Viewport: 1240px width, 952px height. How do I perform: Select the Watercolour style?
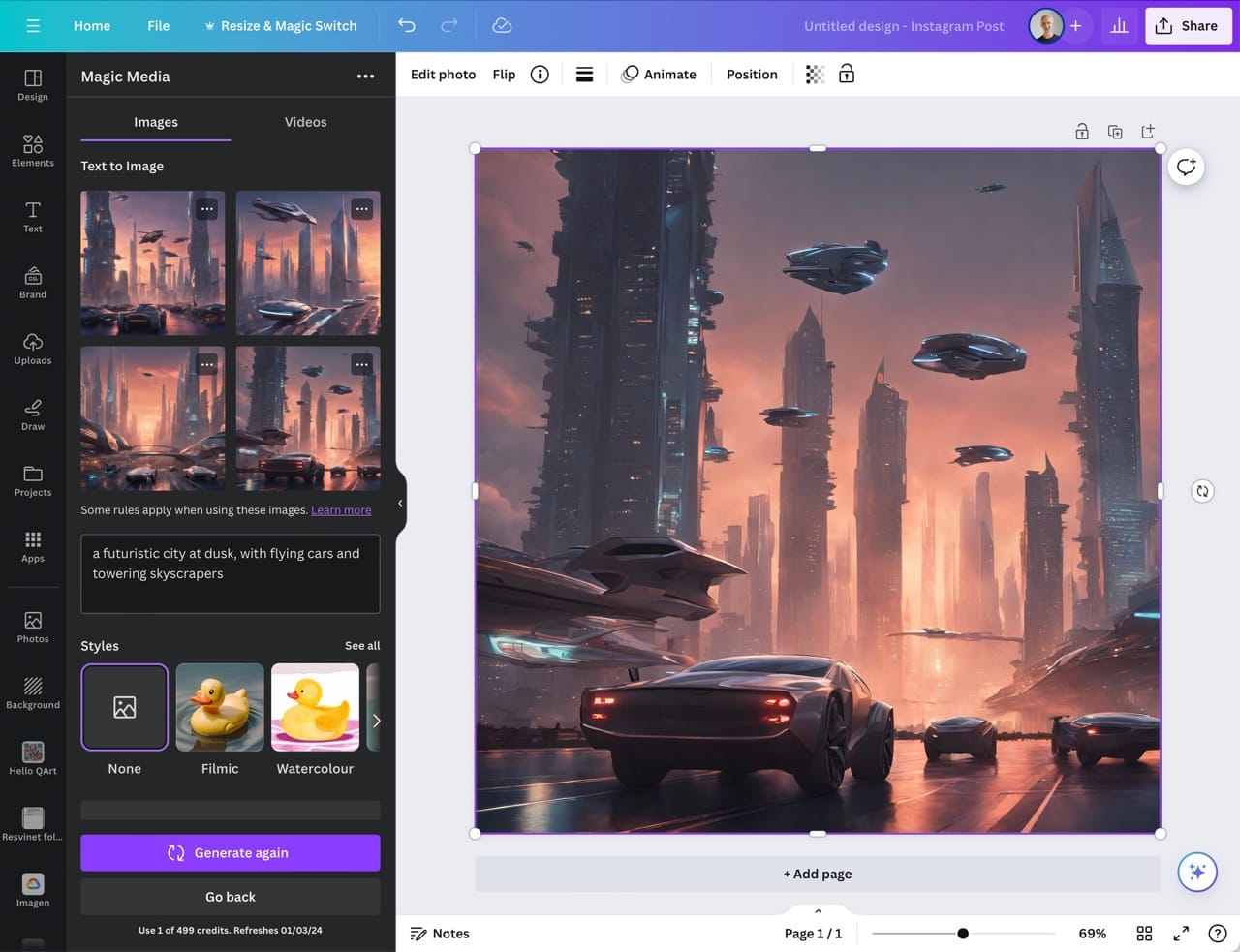(315, 708)
